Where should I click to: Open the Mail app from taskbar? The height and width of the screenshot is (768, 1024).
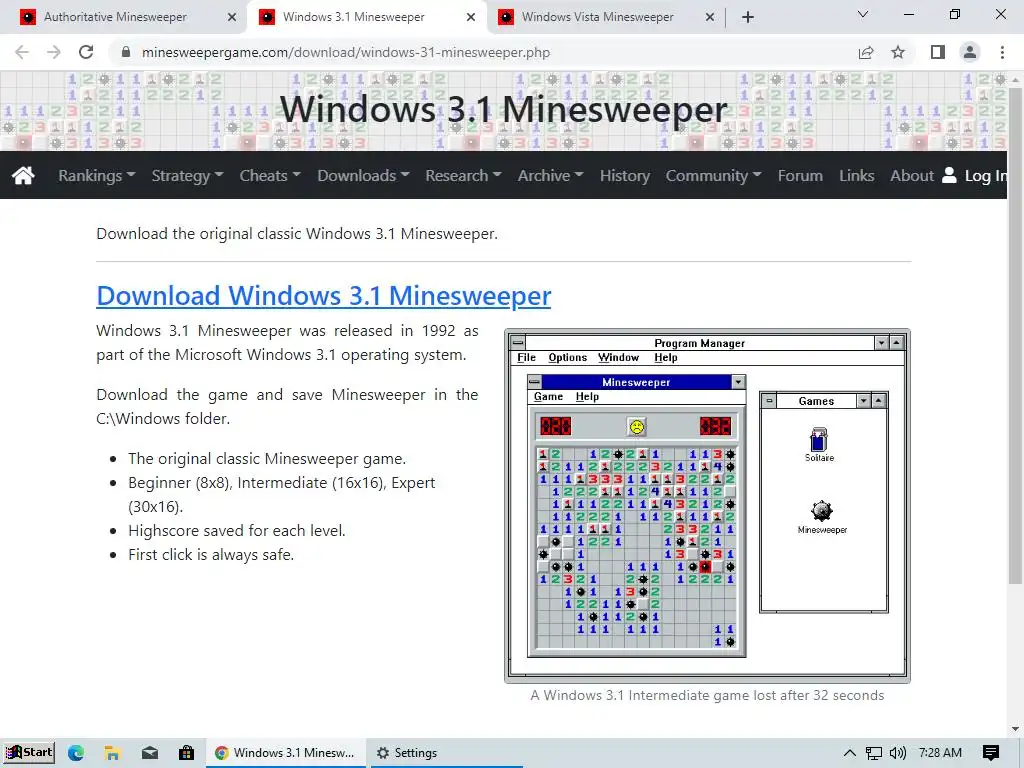pyautogui.click(x=150, y=752)
